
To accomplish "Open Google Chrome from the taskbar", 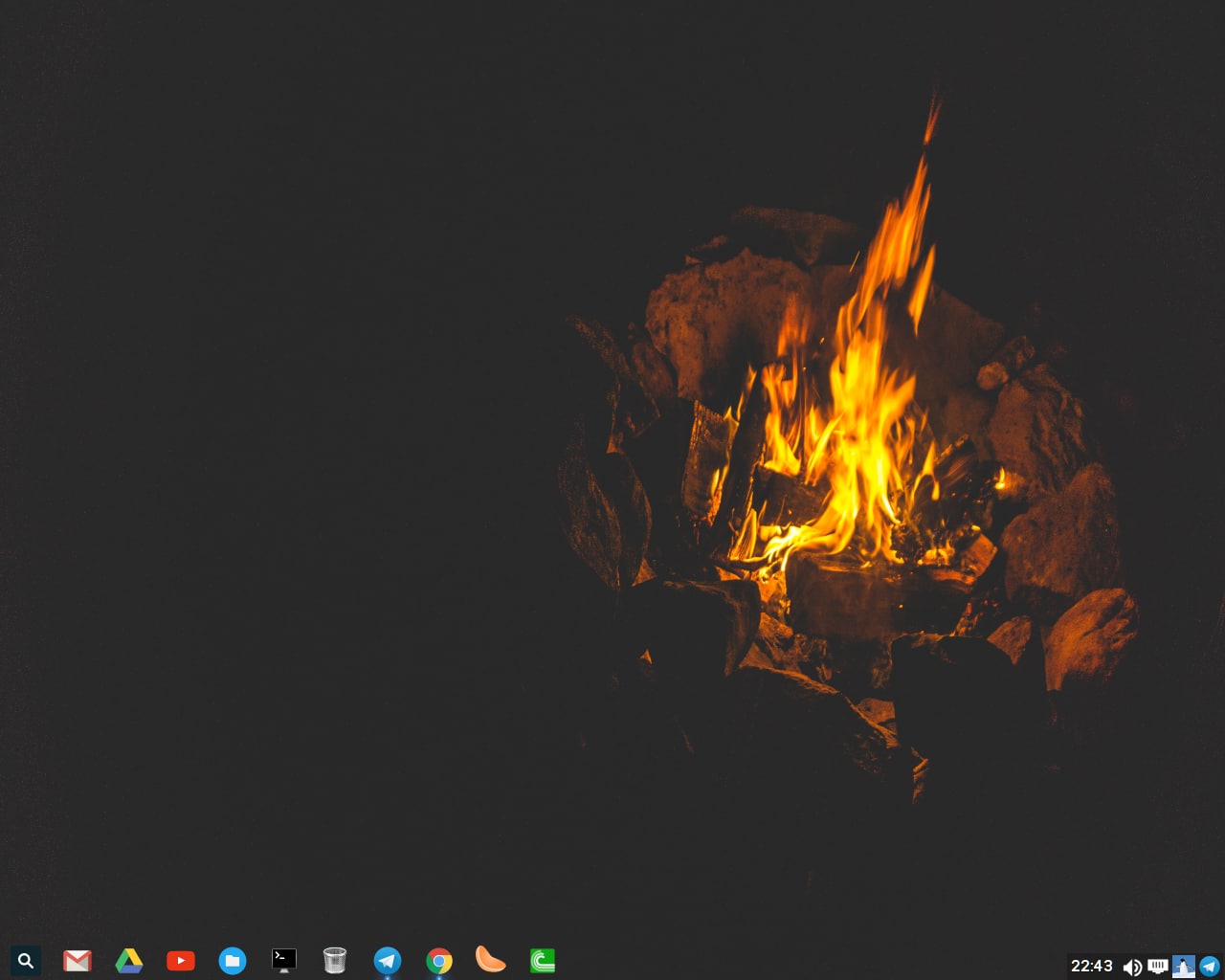I will pyautogui.click(x=439, y=961).
